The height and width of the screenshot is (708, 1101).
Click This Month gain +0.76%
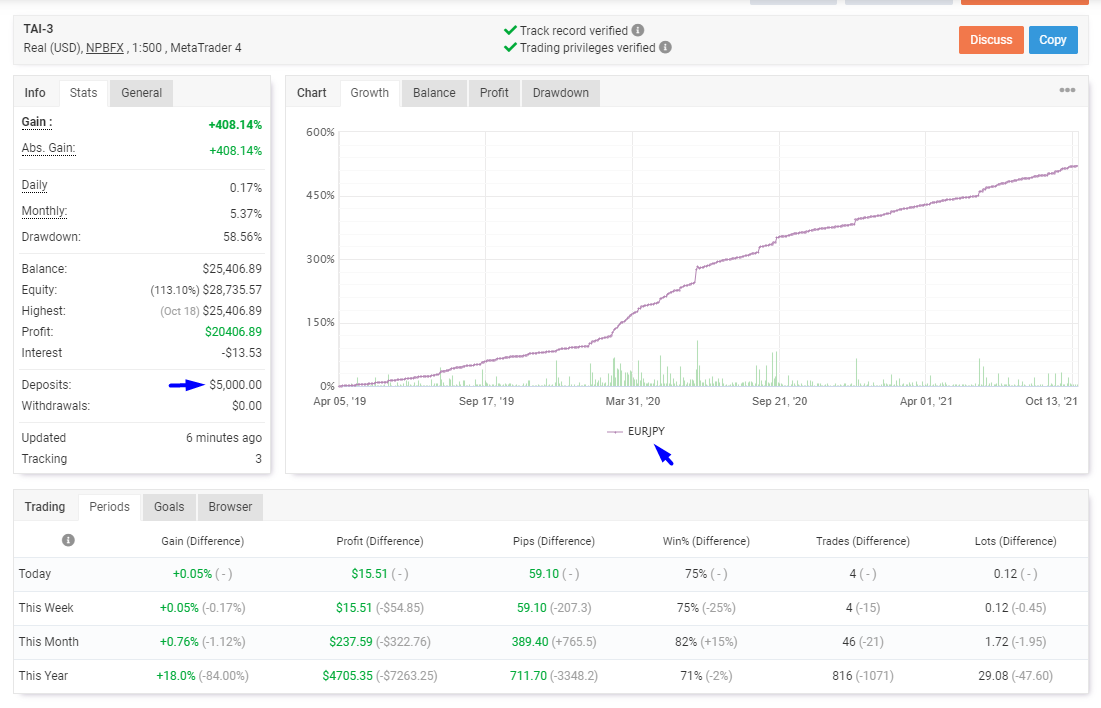(x=179, y=642)
